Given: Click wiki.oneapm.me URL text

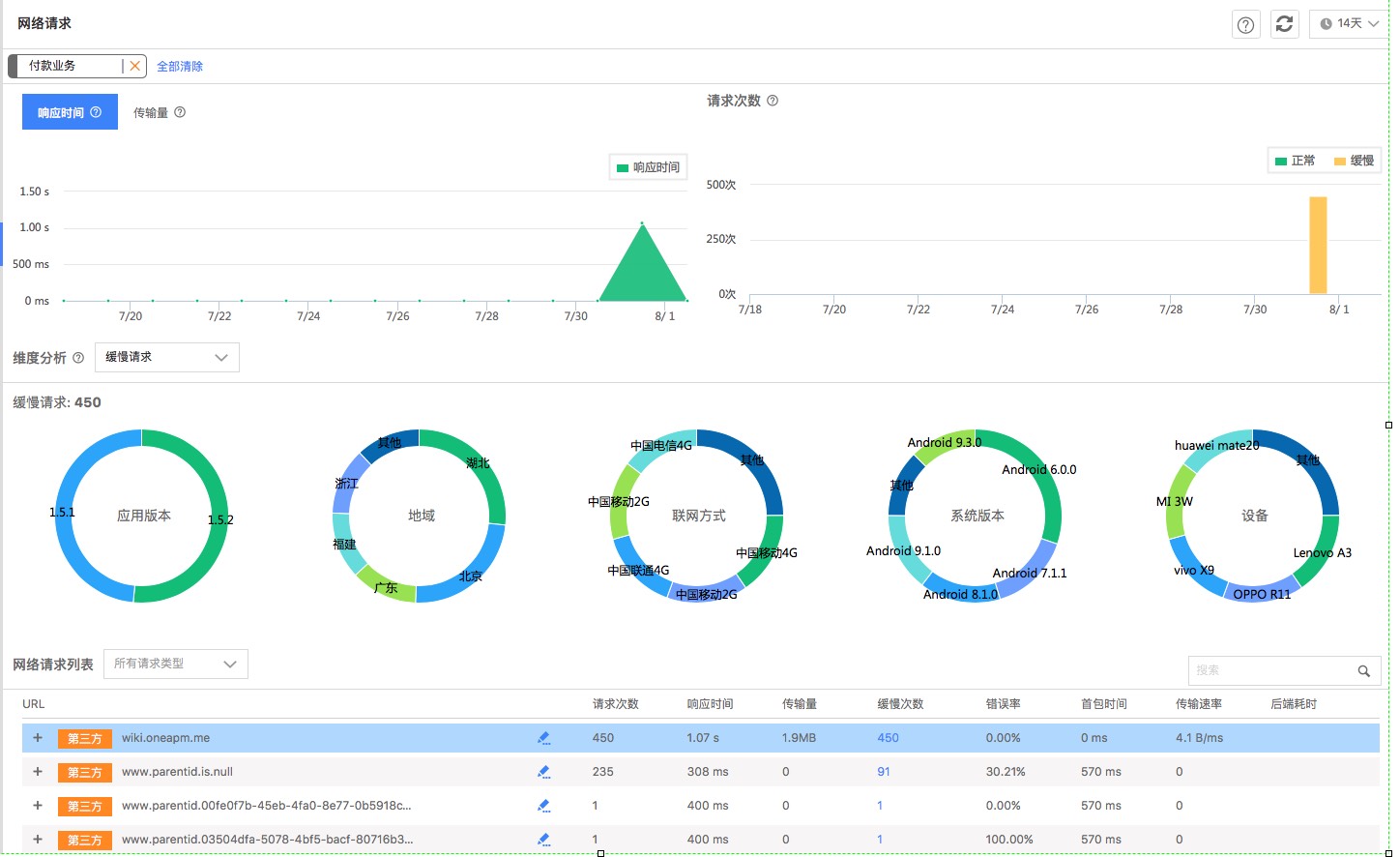Looking at the screenshot, I should 165,738.
